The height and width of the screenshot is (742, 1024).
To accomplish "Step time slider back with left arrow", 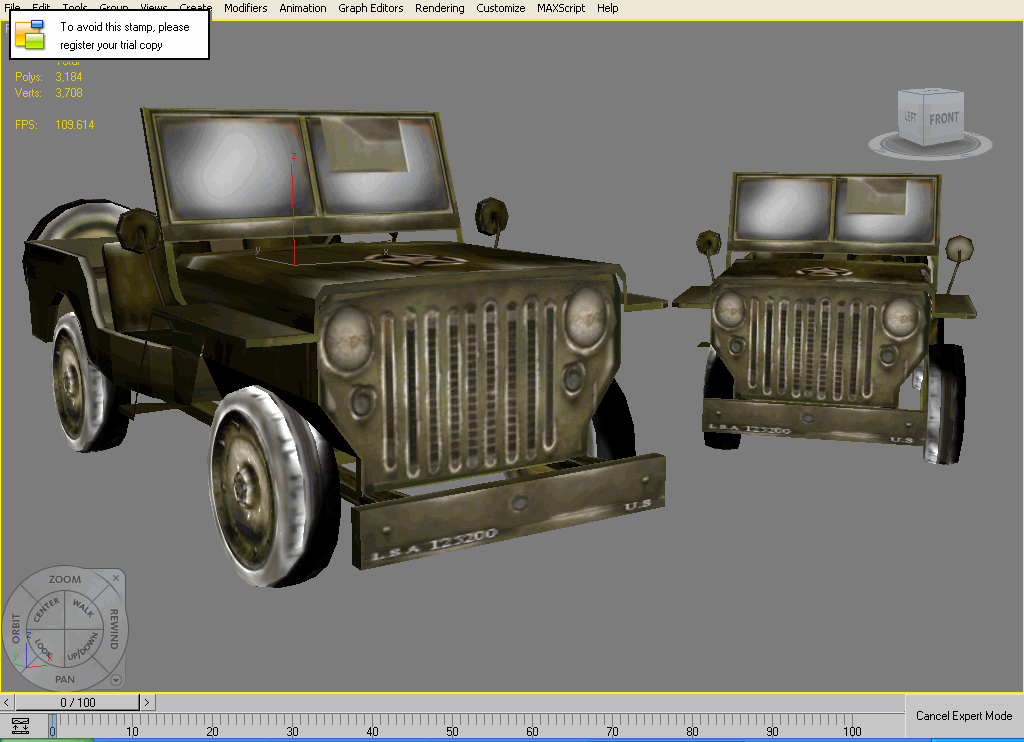I will tap(6, 702).
